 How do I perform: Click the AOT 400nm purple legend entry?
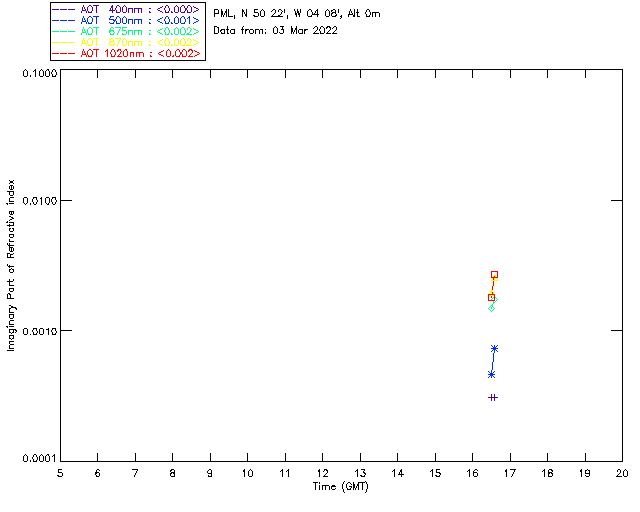(x=126, y=9)
